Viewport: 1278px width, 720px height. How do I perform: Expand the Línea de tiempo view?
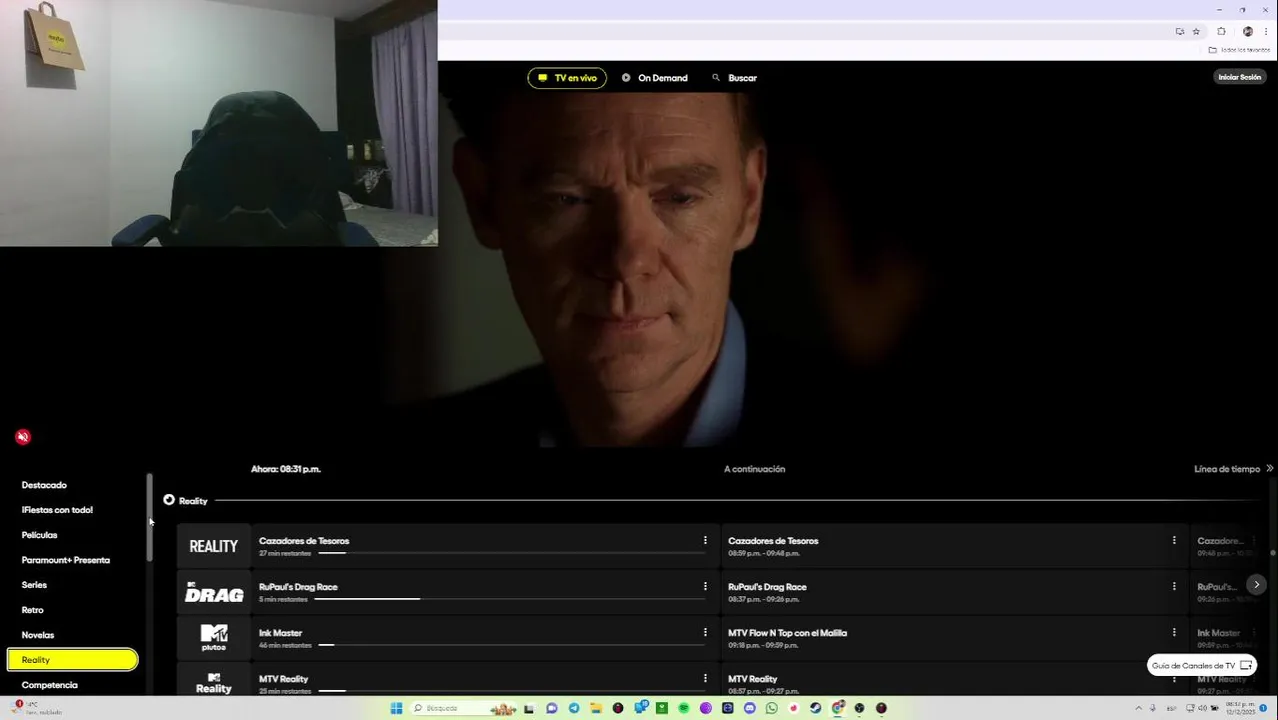(1233, 468)
